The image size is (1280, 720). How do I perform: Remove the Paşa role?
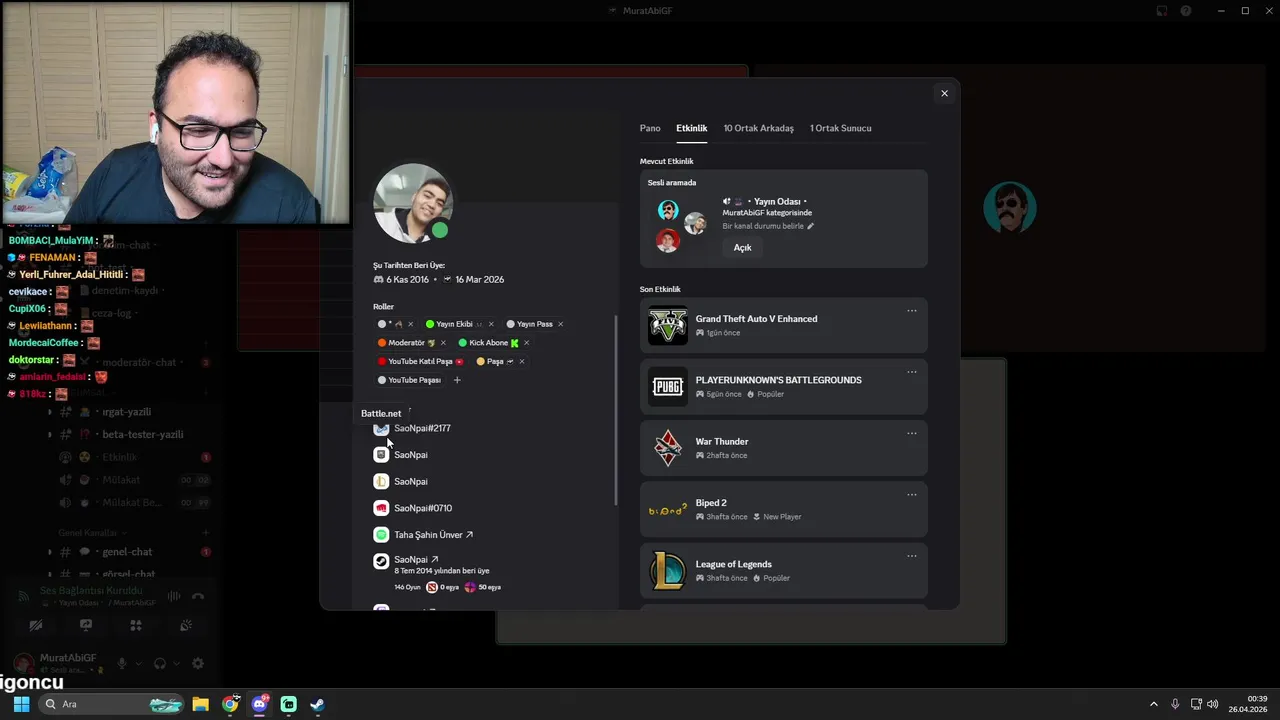[x=521, y=361]
